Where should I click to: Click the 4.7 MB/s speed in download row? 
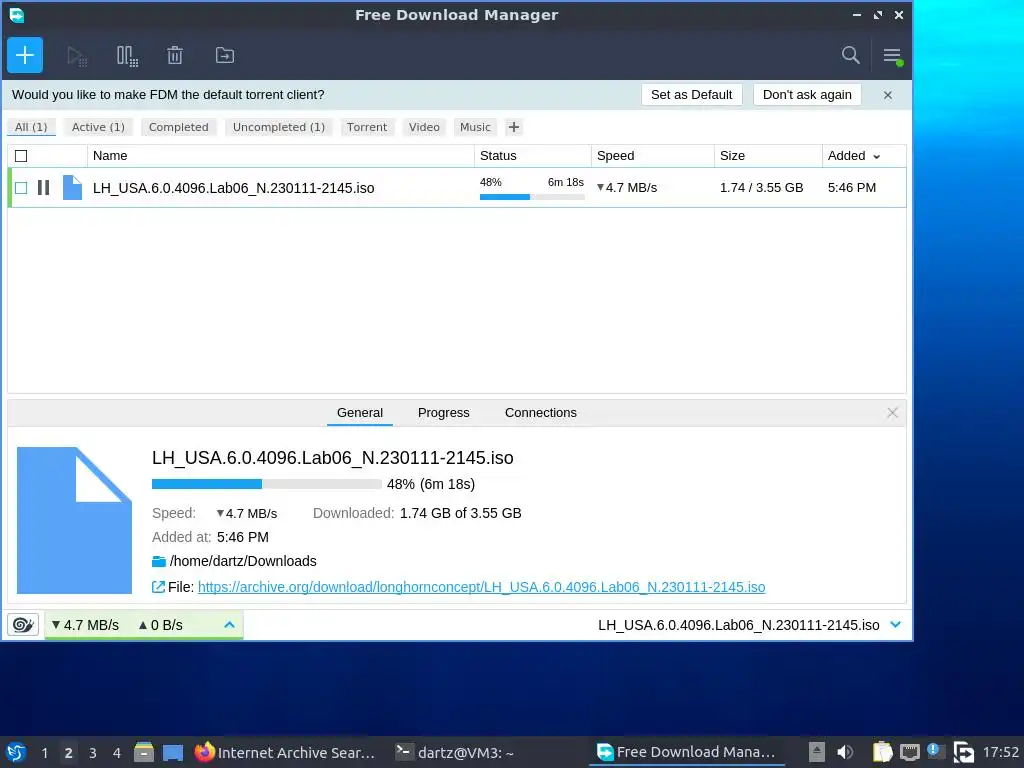pyautogui.click(x=627, y=188)
